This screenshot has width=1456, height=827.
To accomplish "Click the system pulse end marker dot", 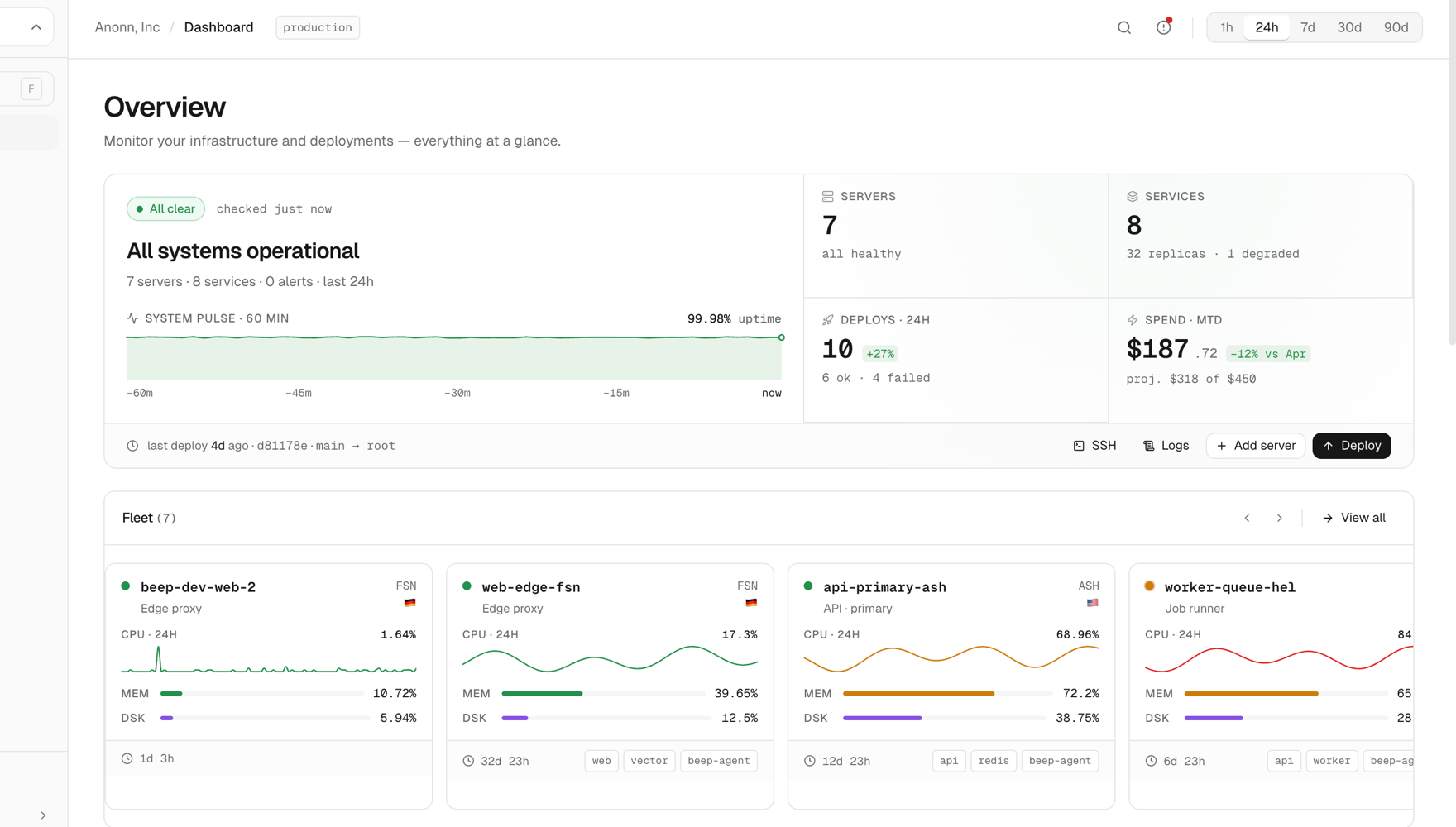I will click(781, 337).
